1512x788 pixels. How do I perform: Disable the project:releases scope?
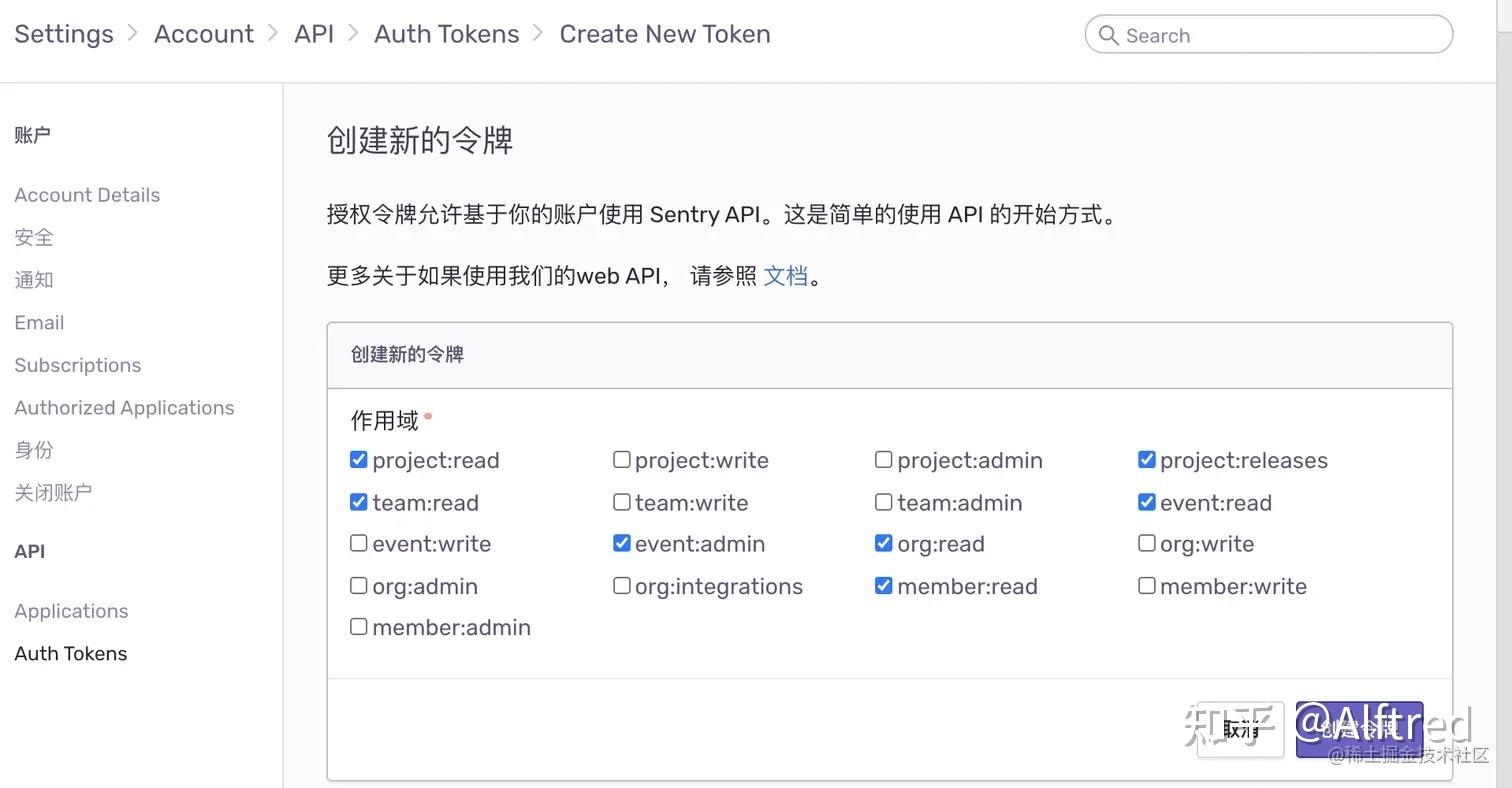1146,460
